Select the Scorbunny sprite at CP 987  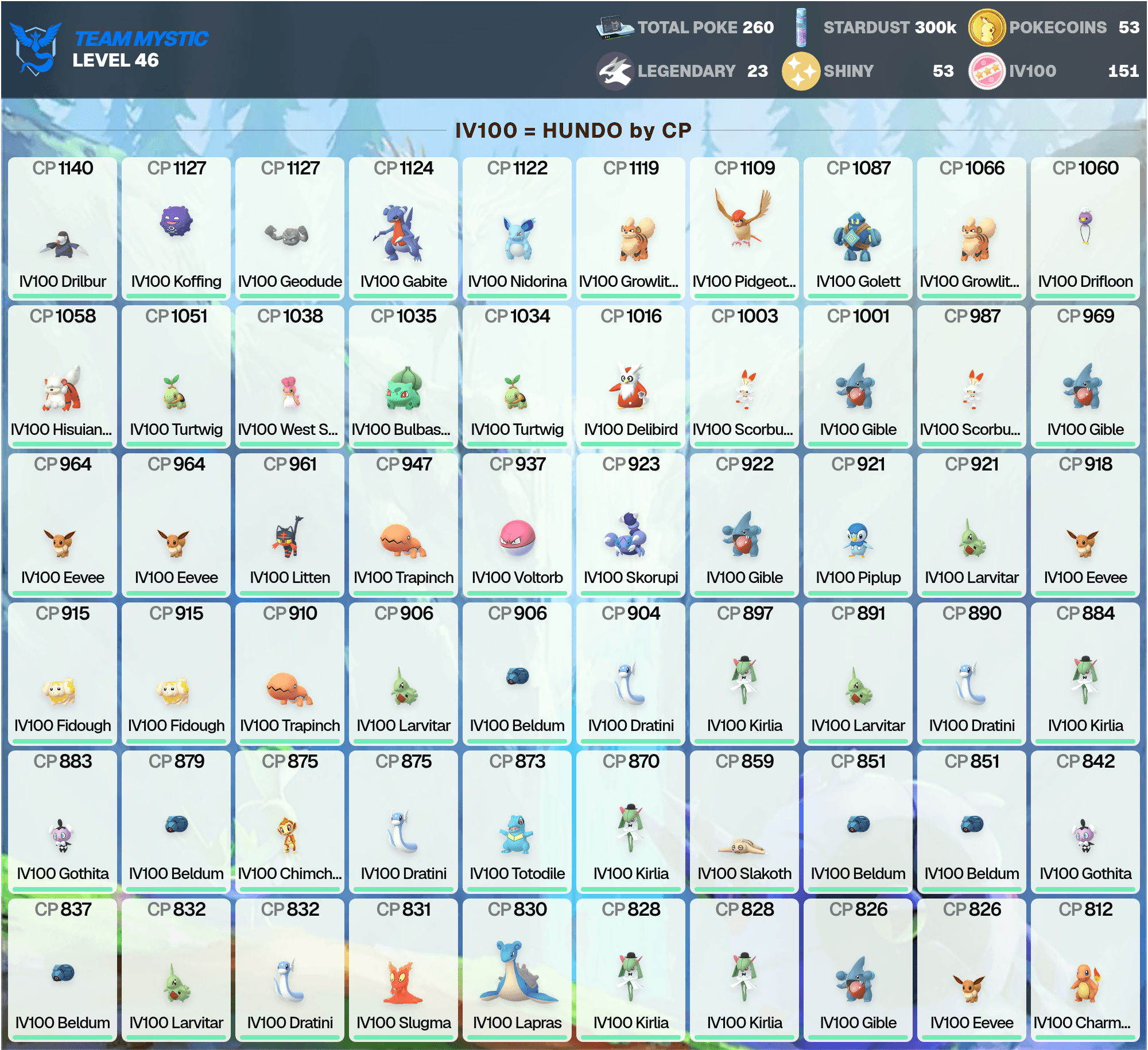click(972, 389)
